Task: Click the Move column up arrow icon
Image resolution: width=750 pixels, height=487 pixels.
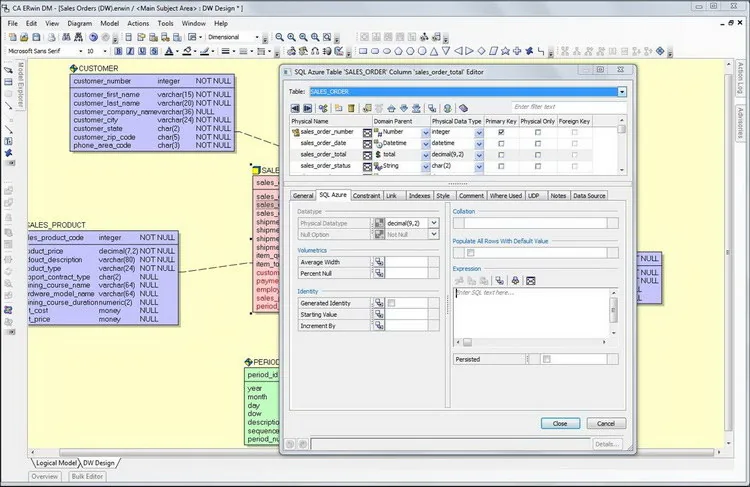Action: (391, 109)
